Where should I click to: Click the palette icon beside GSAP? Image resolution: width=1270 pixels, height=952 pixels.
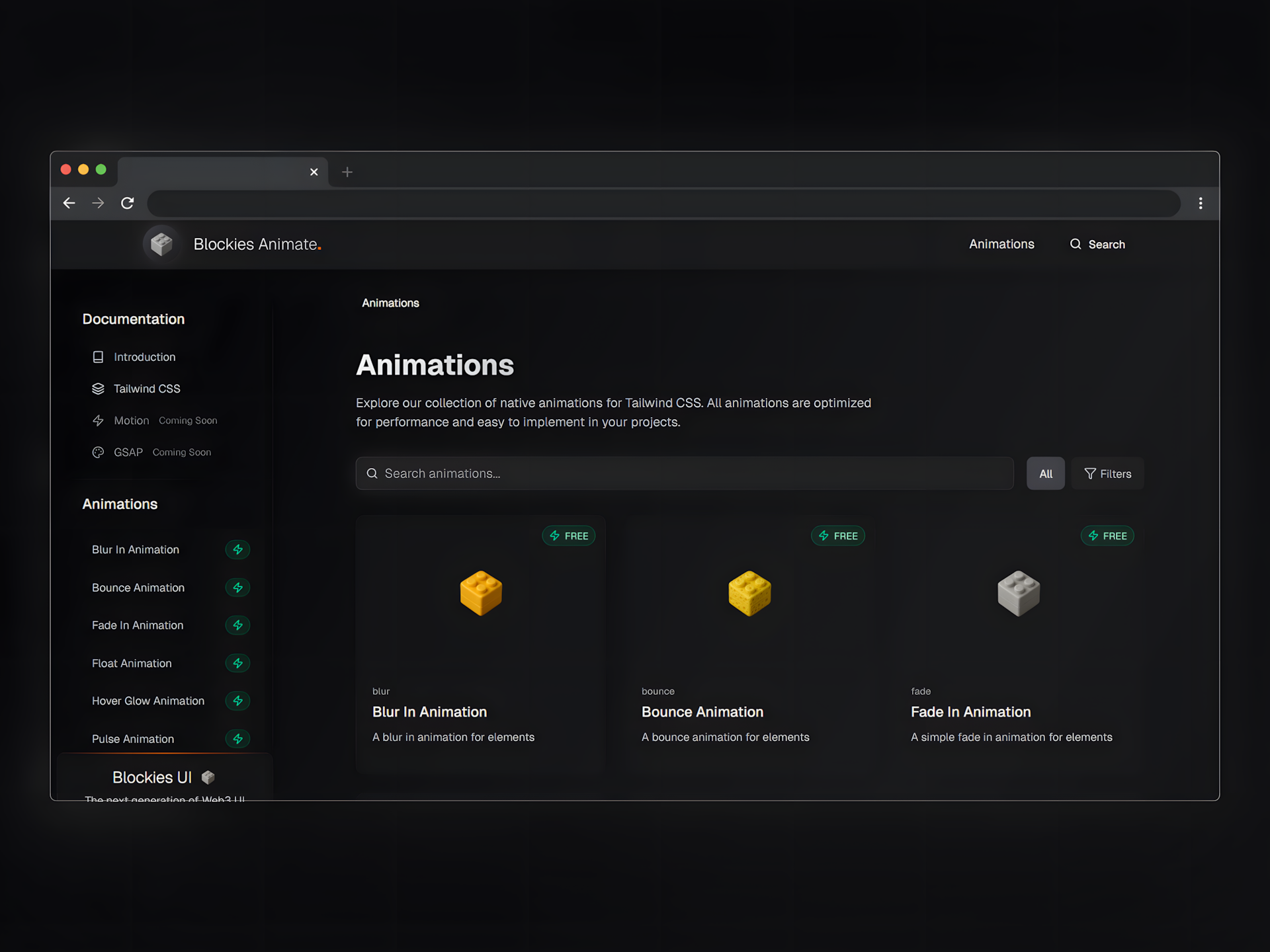98,452
